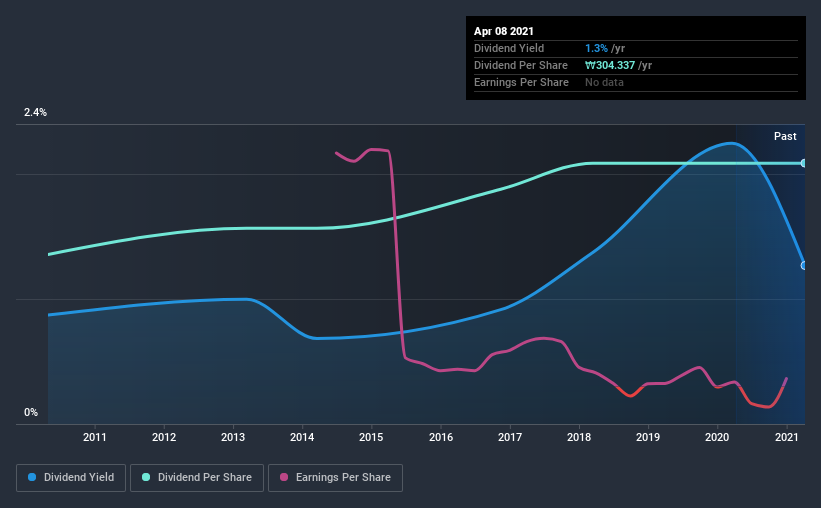Click the 2015 x-axis label
Viewport: 821px width, 508px height.
tap(371, 437)
